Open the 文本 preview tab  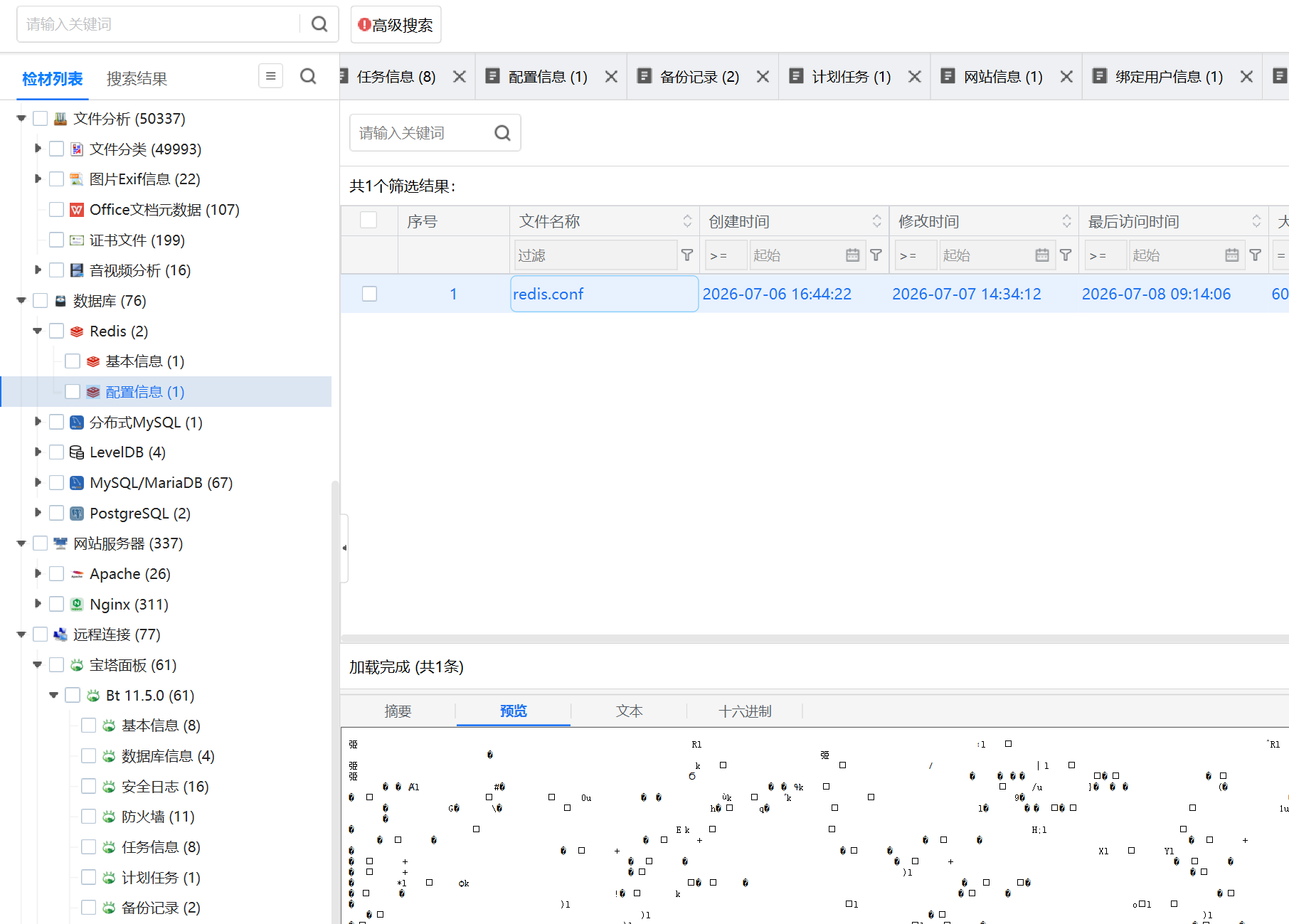pos(629,711)
